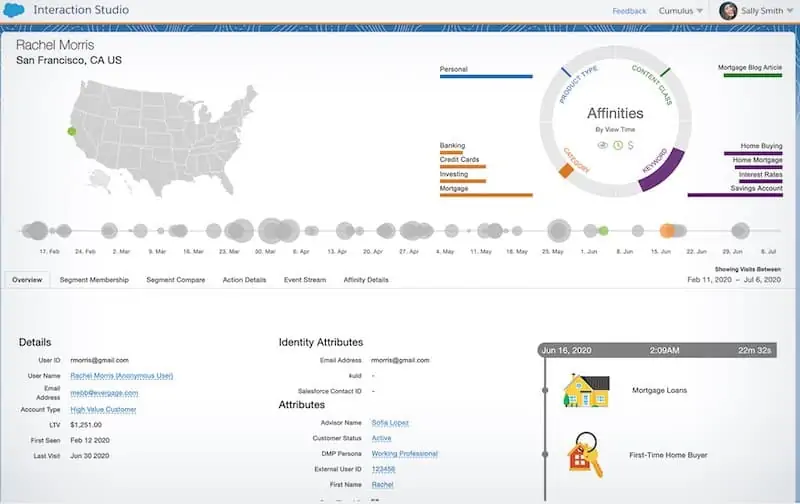Open the Cumulus dataset dropdown
The width and height of the screenshot is (800, 504).
(680, 11)
